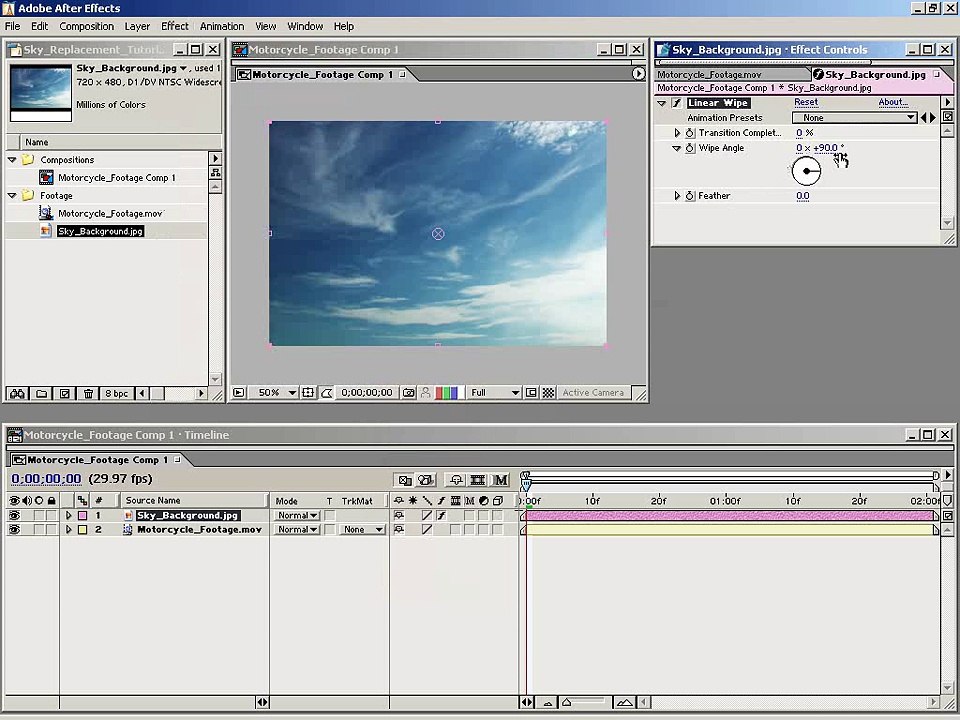Toggle lock box for Motorcycle_Footage.mov layer

51,530
